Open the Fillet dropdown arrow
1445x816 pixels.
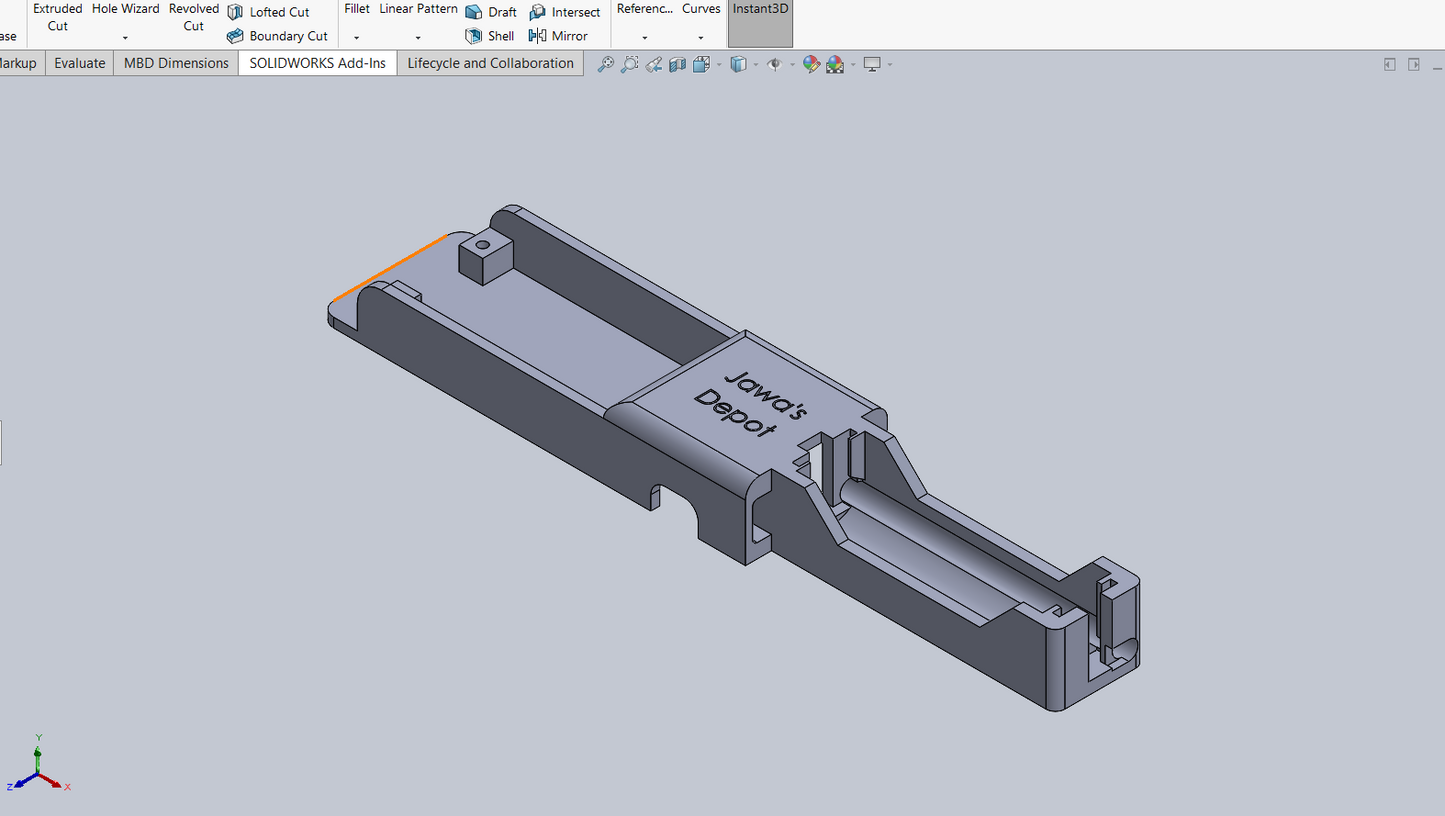tap(357, 38)
